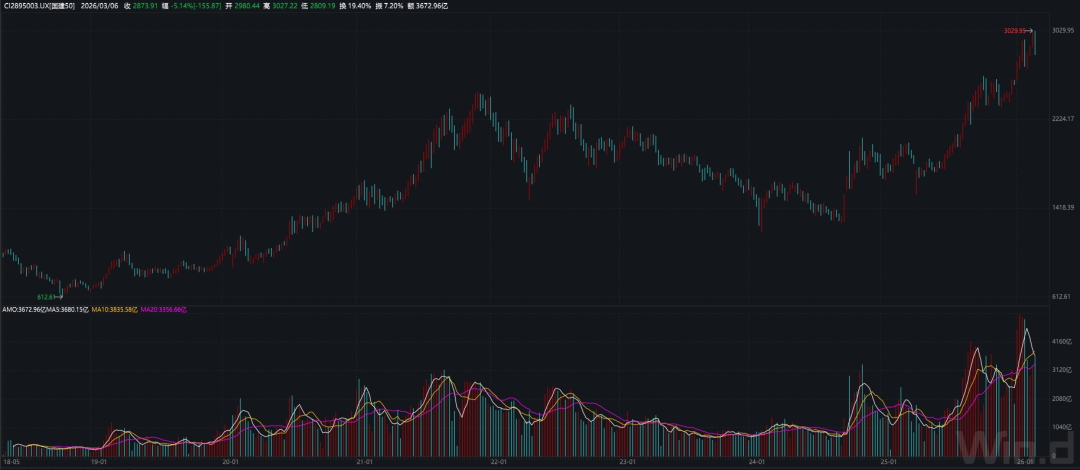Click the 26-01 time axis label

[x=1024, y=462]
